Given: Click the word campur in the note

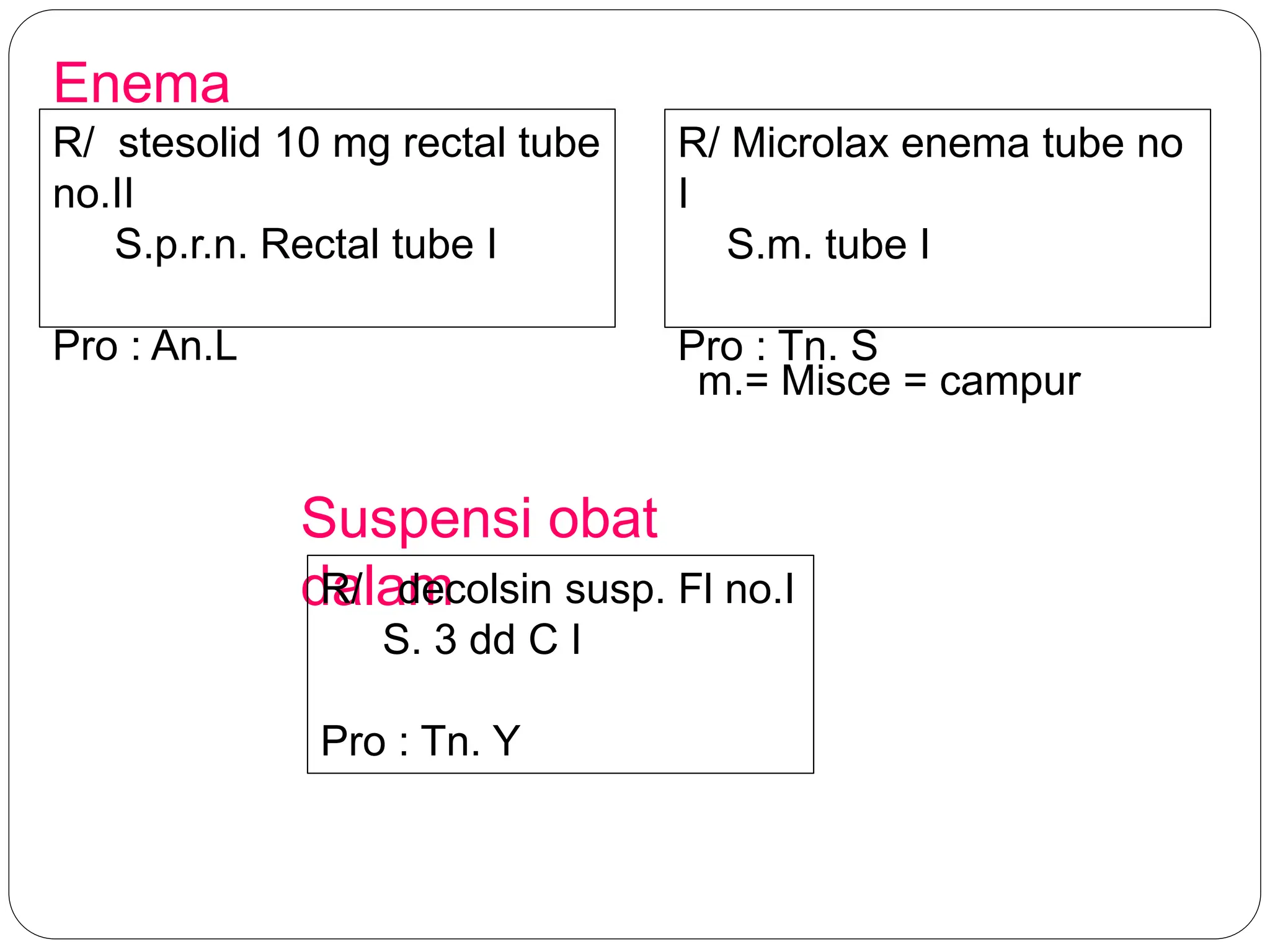Looking at the screenshot, I should coord(1010,382).
